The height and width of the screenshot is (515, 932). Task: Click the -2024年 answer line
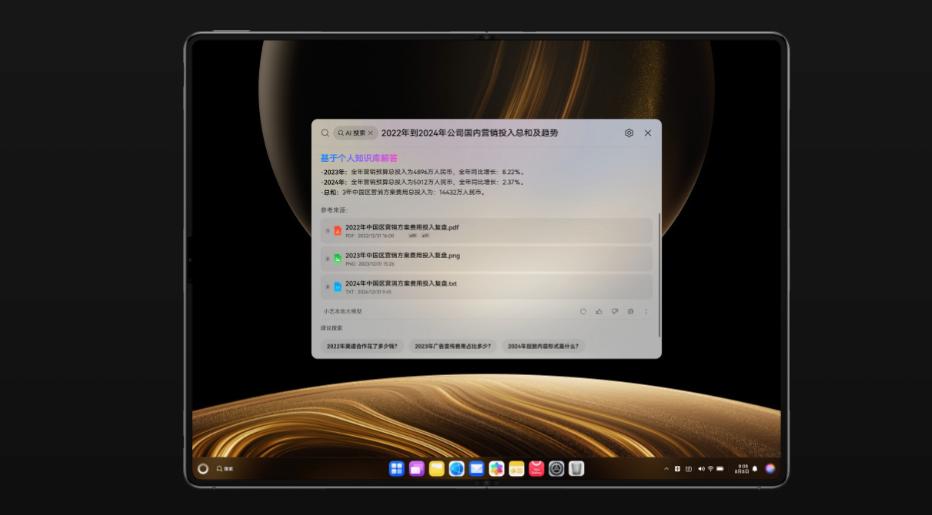[x=423, y=182]
